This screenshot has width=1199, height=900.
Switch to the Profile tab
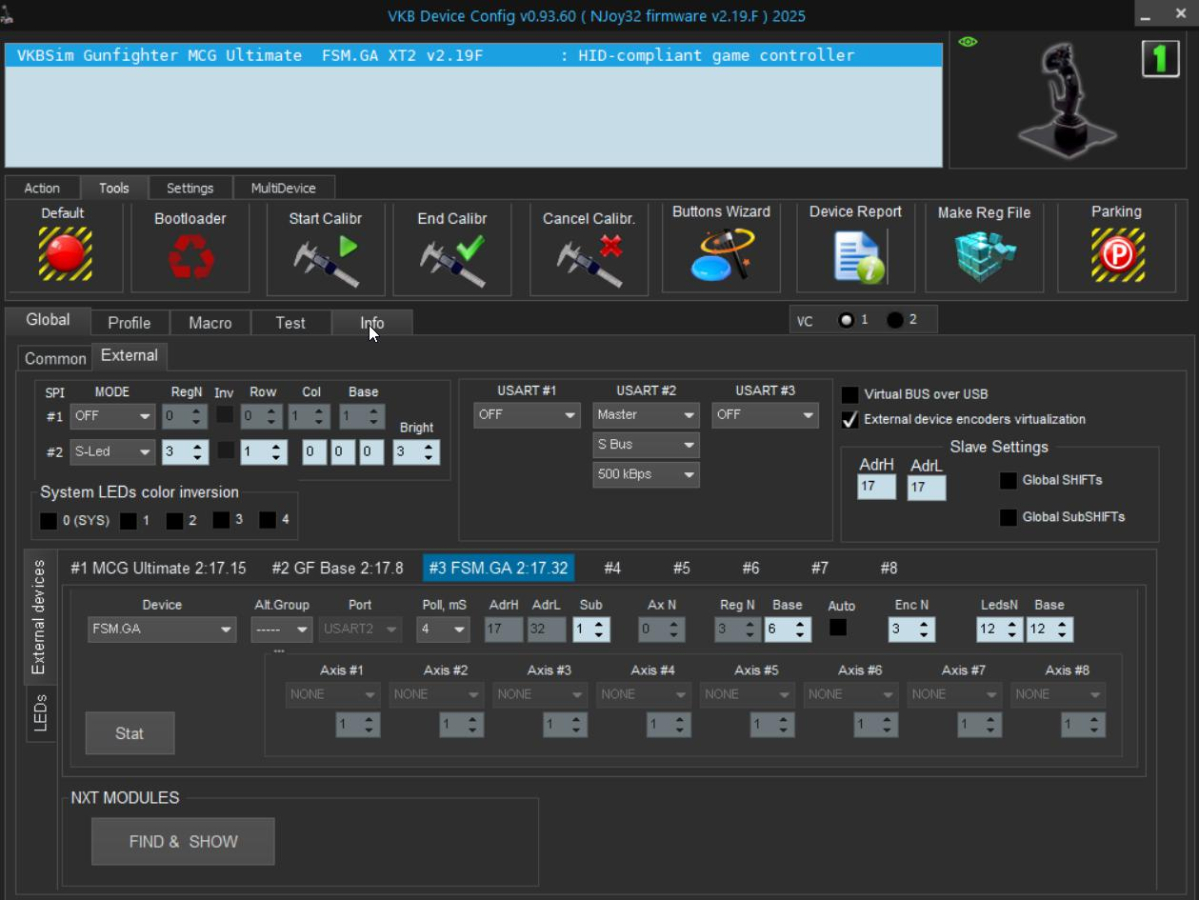pyautogui.click(x=129, y=323)
